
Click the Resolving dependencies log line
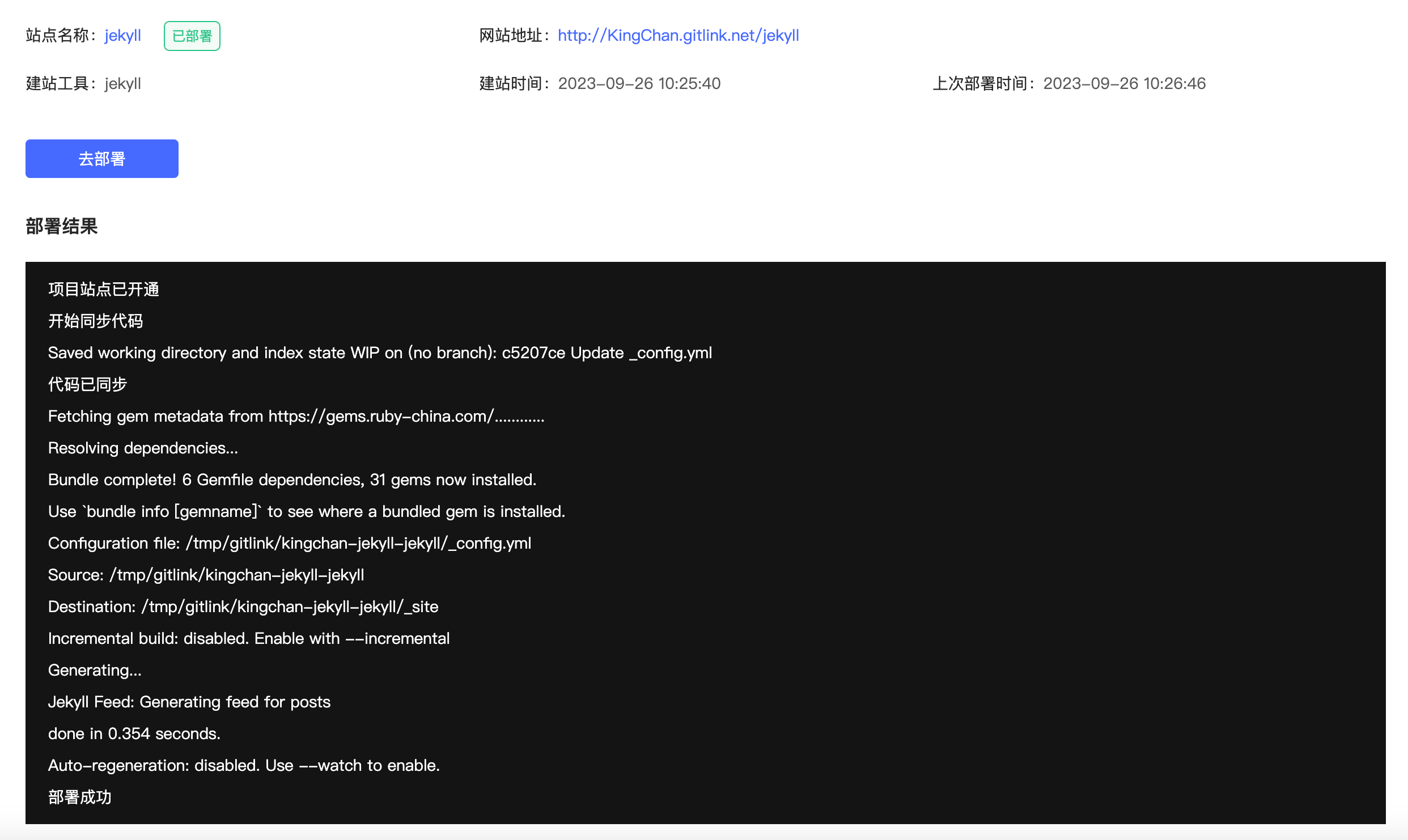143,448
